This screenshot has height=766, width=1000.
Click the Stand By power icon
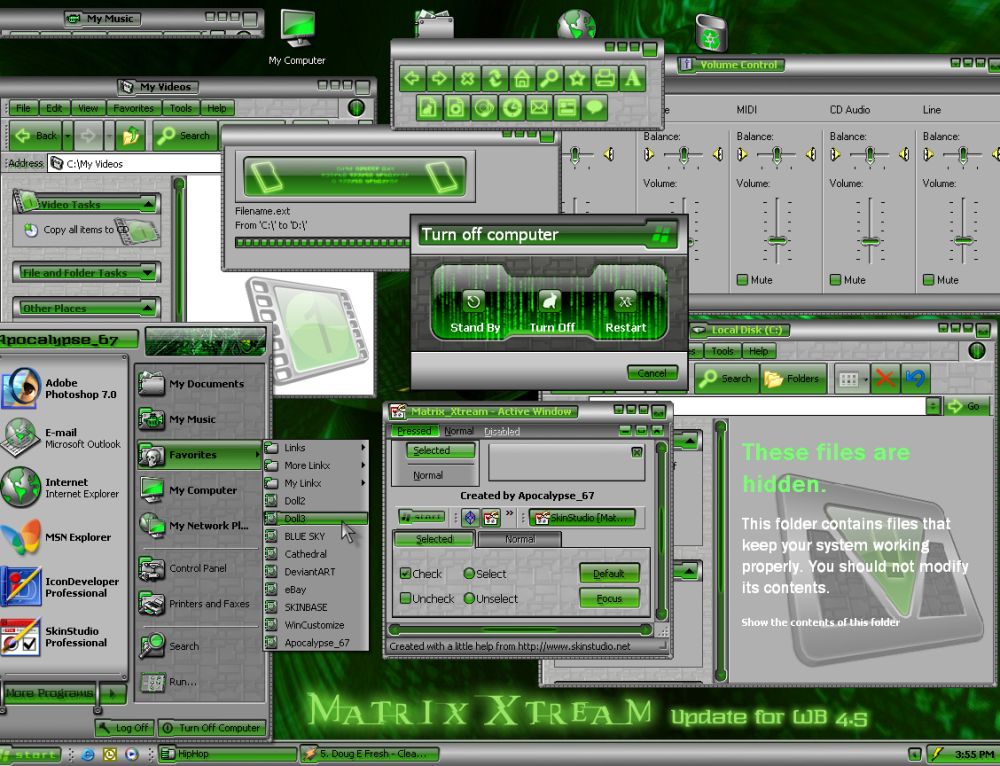[475, 301]
